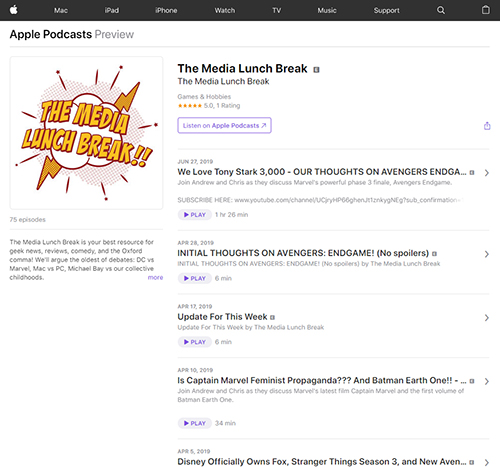Click the SUBSCRIBE HERE youtube URL text
Image resolution: width=500 pixels, height=467 pixels.
click(x=320, y=200)
